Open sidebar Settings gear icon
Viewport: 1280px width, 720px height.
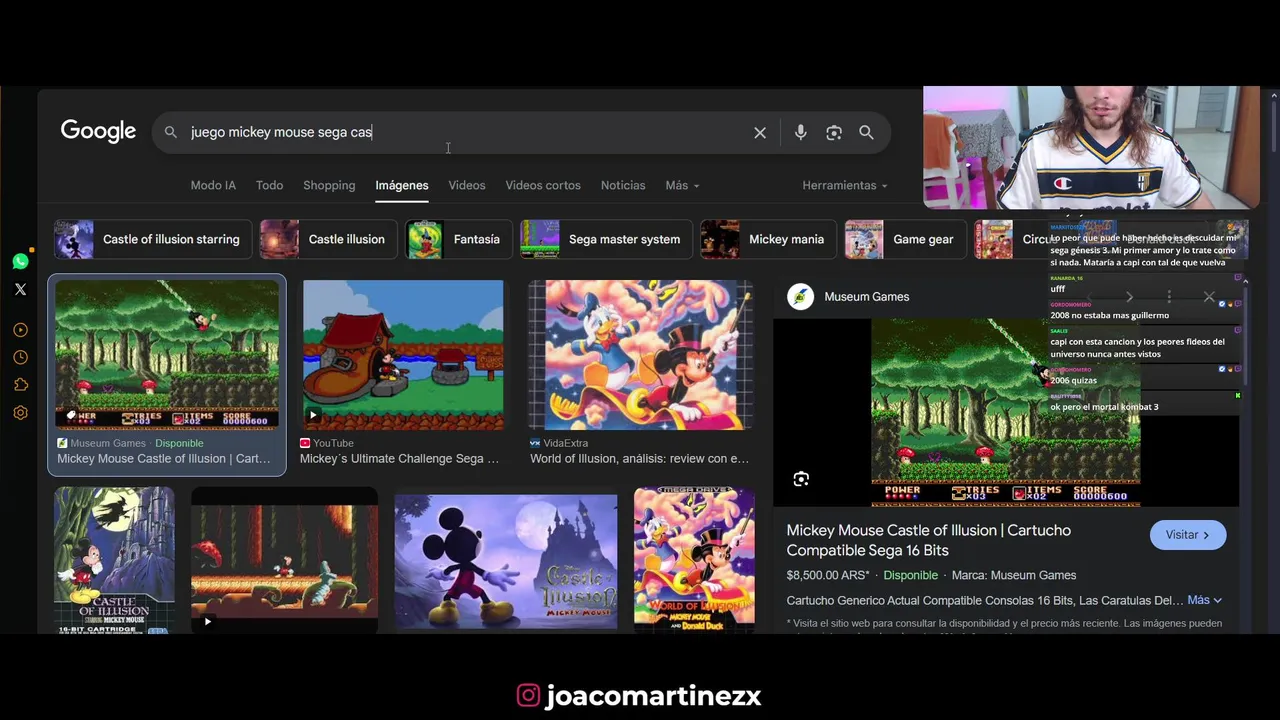click(20, 413)
